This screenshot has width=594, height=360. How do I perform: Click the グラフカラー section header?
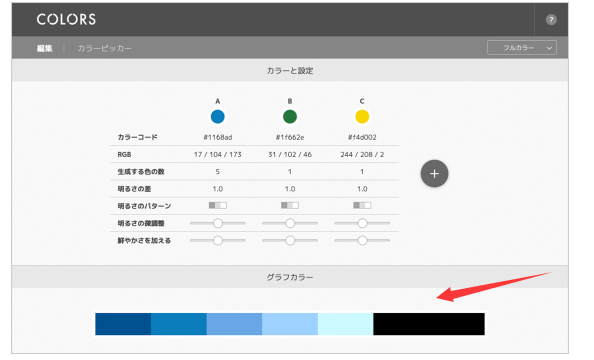pos(290,277)
